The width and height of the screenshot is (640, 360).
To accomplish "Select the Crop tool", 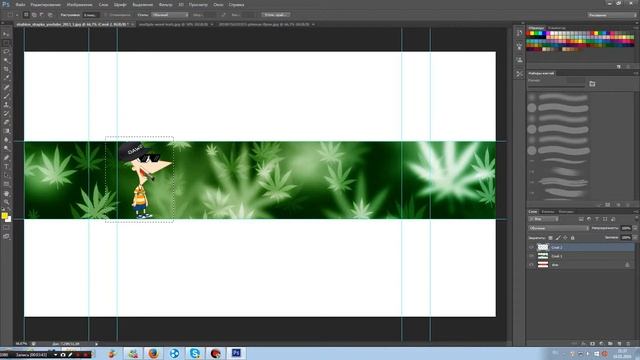I will 6,69.
